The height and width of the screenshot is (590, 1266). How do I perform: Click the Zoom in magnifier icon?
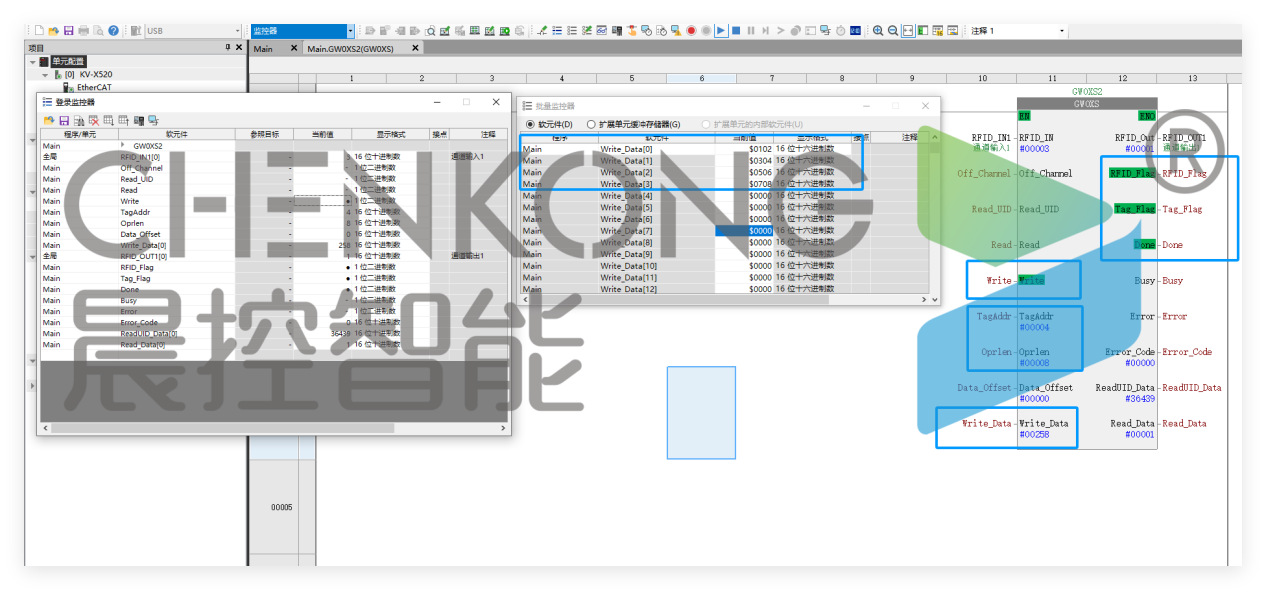tap(878, 31)
